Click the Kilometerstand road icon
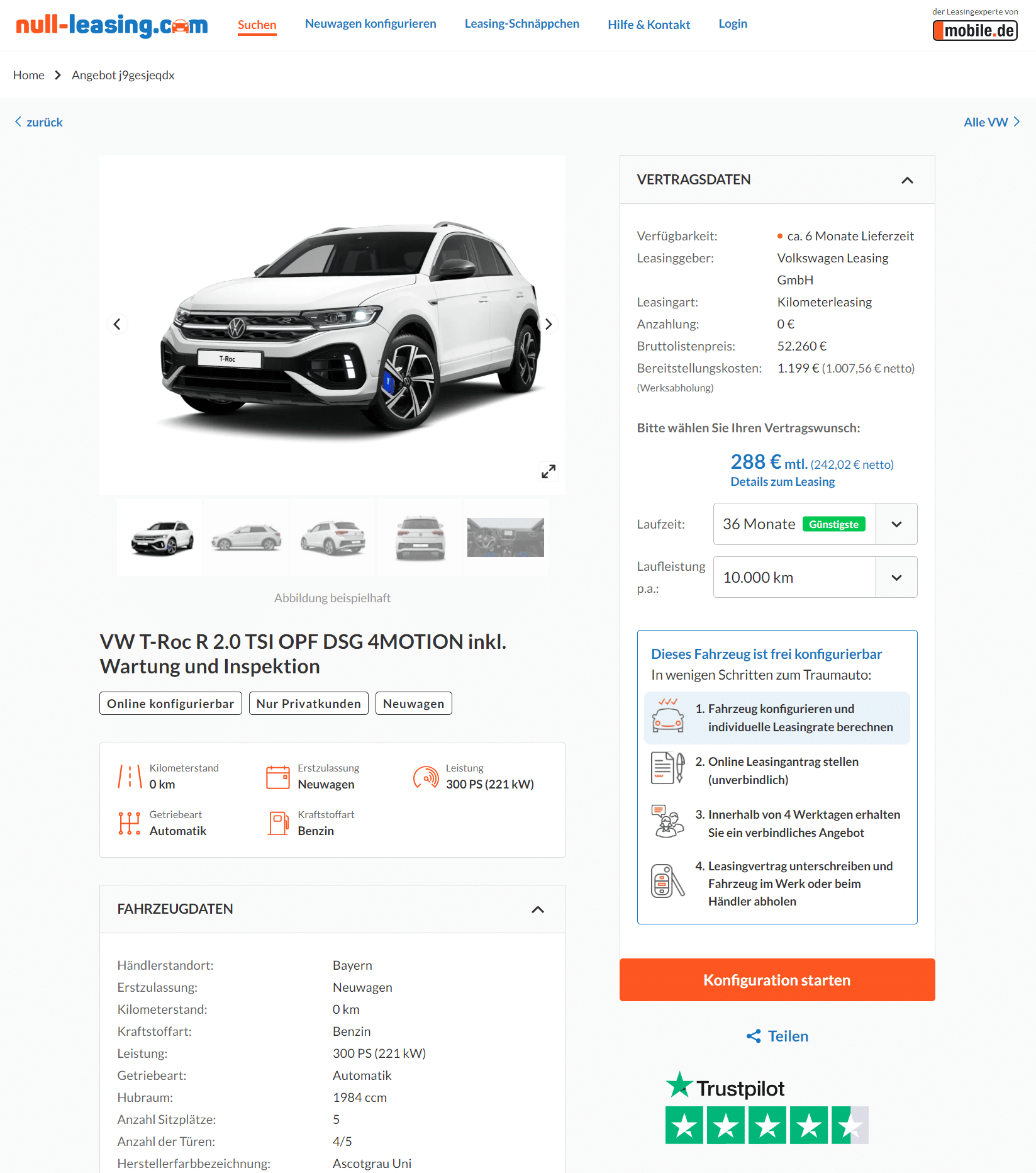 point(130,777)
